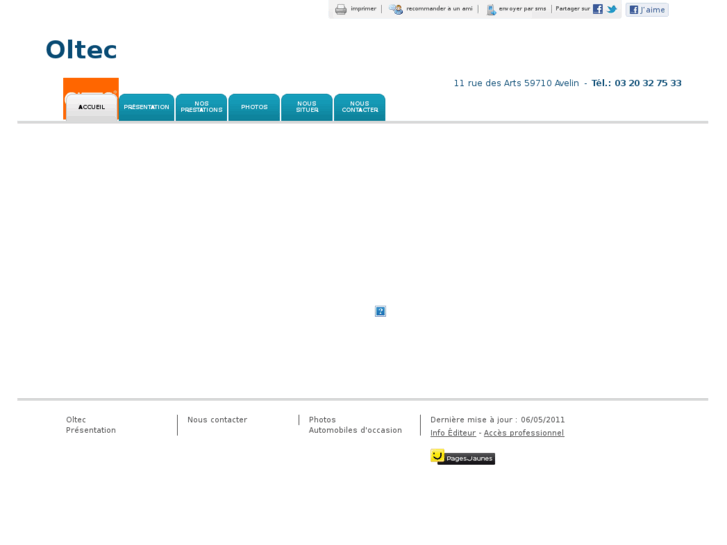Open the footer Nous contacter link
The width and height of the screenshot is (727, 545).
tap(217, 420)
